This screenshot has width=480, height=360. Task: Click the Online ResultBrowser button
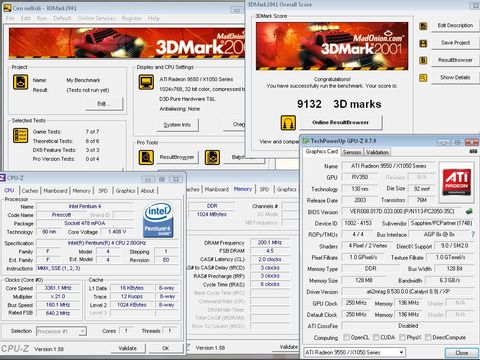tap(340, 122)
